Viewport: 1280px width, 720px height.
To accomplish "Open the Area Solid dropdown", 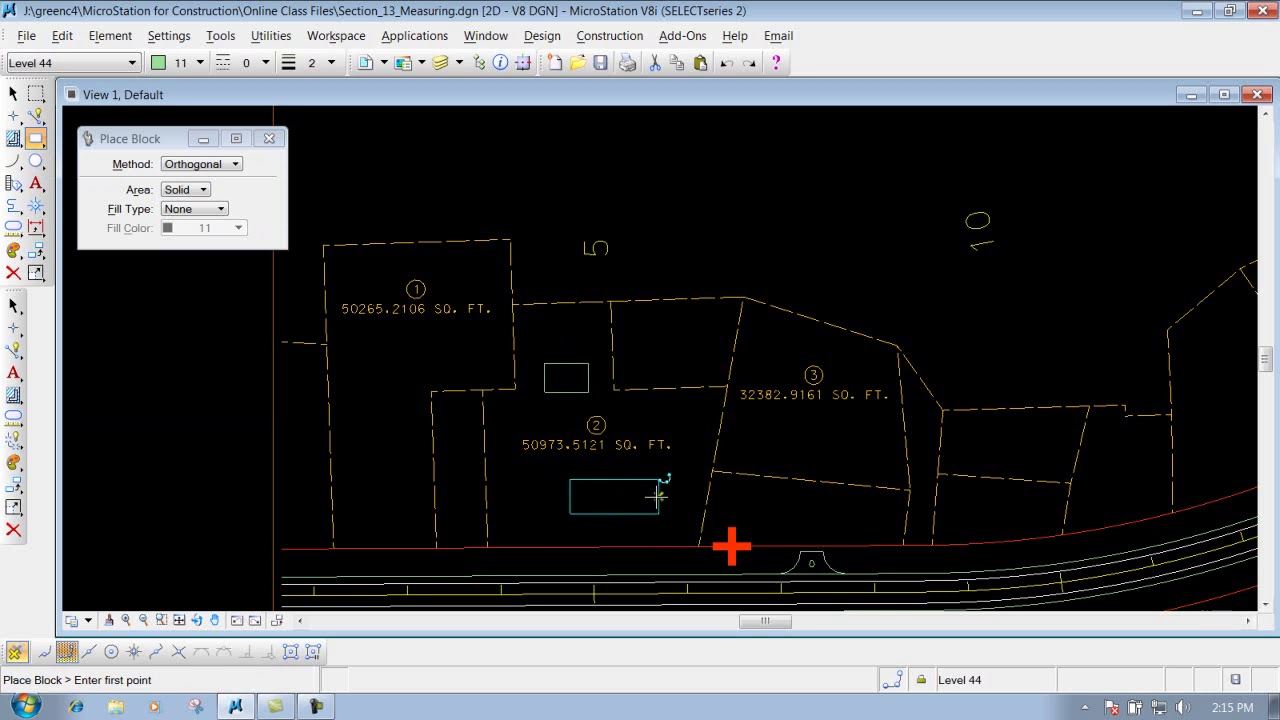I will coord(185,190).
